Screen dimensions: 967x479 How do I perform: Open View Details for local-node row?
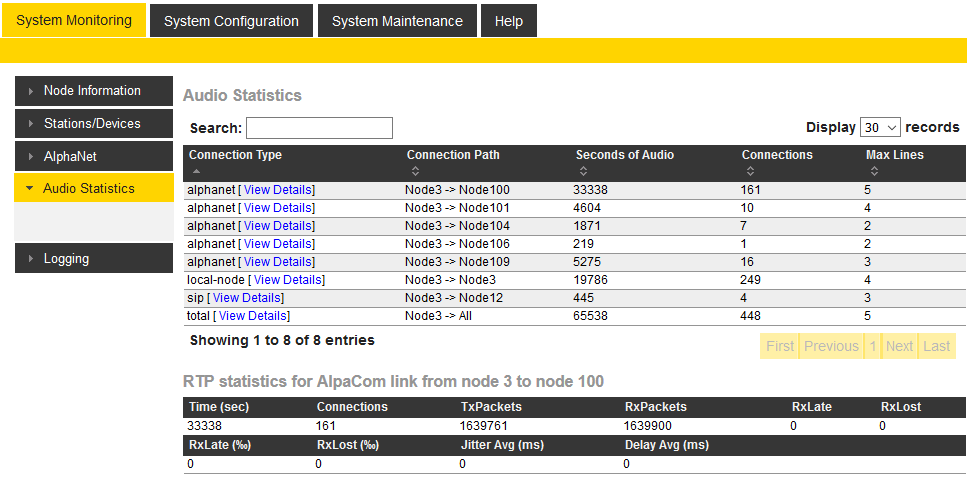point(288,280)
